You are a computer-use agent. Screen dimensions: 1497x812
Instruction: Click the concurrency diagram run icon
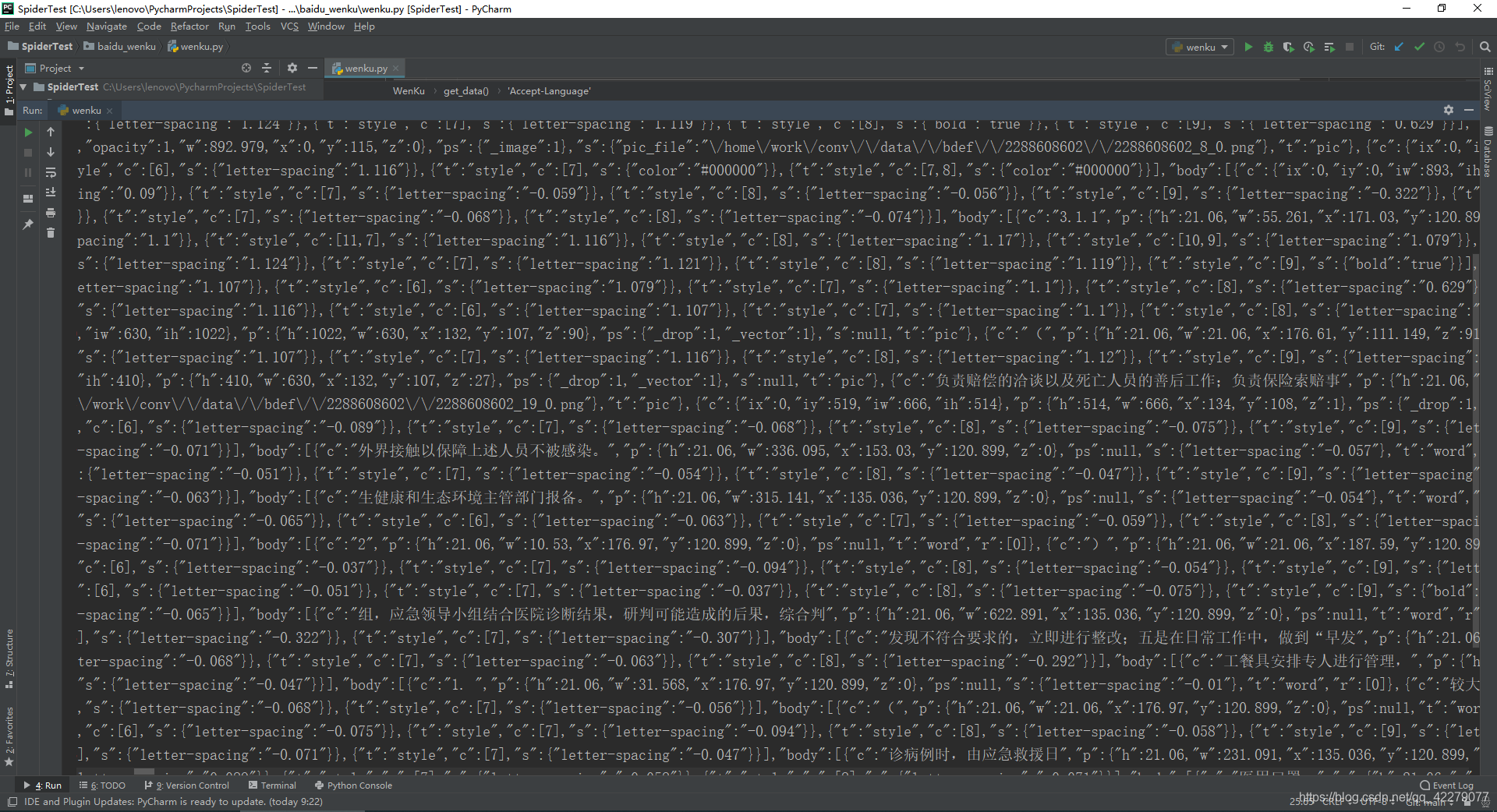(1329, 47)
